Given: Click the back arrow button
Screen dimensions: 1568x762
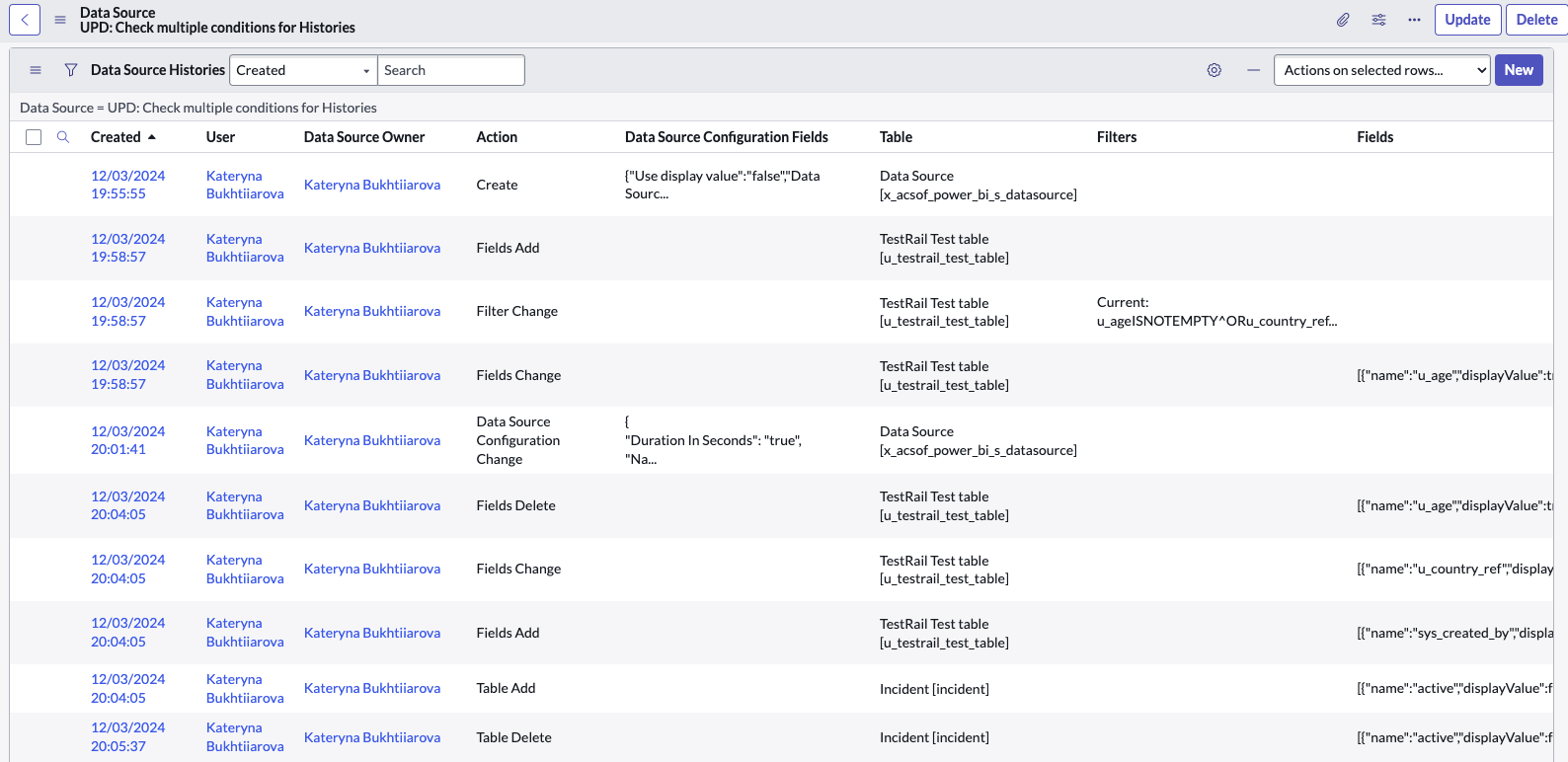Looking at the screenshot, I should 25,20.
